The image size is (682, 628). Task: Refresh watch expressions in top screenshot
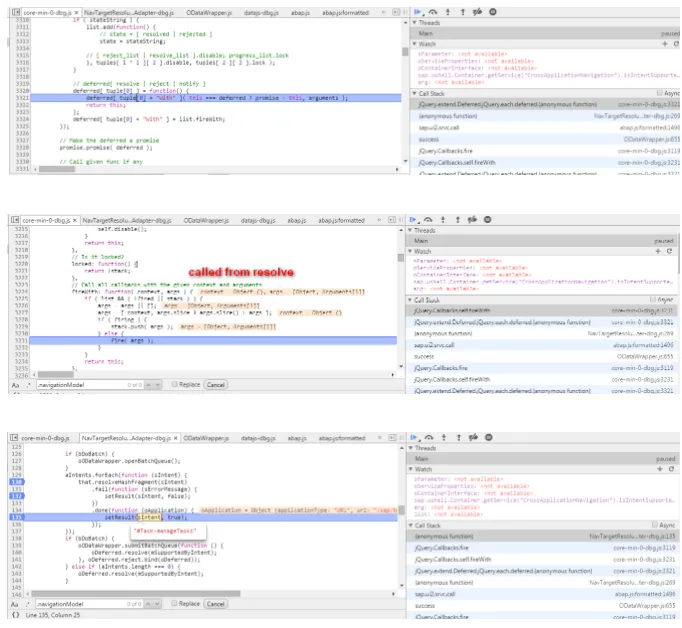tap(676, 44)
